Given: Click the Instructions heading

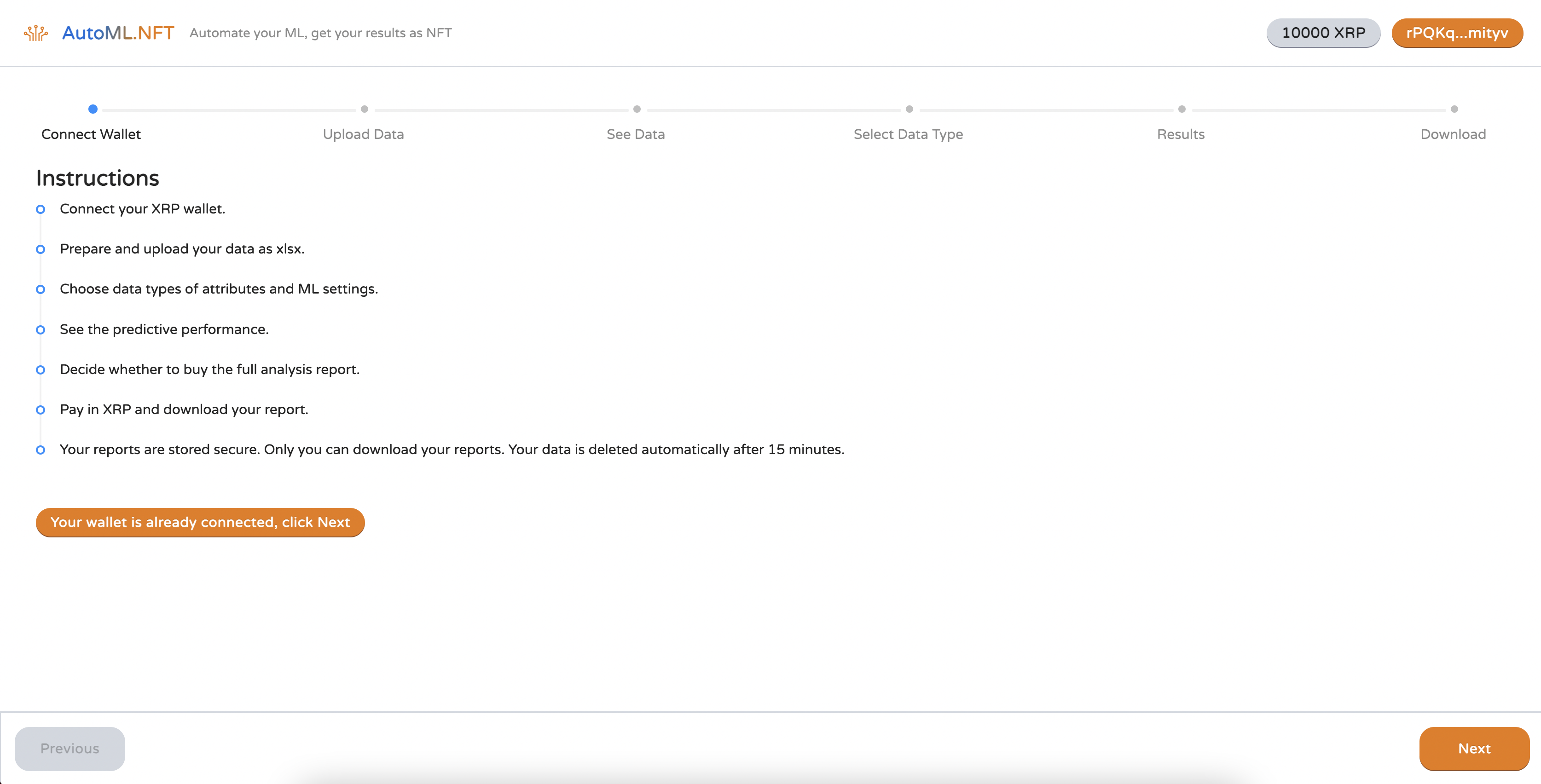Looking at the screenshot, I should tap(98, 178).
